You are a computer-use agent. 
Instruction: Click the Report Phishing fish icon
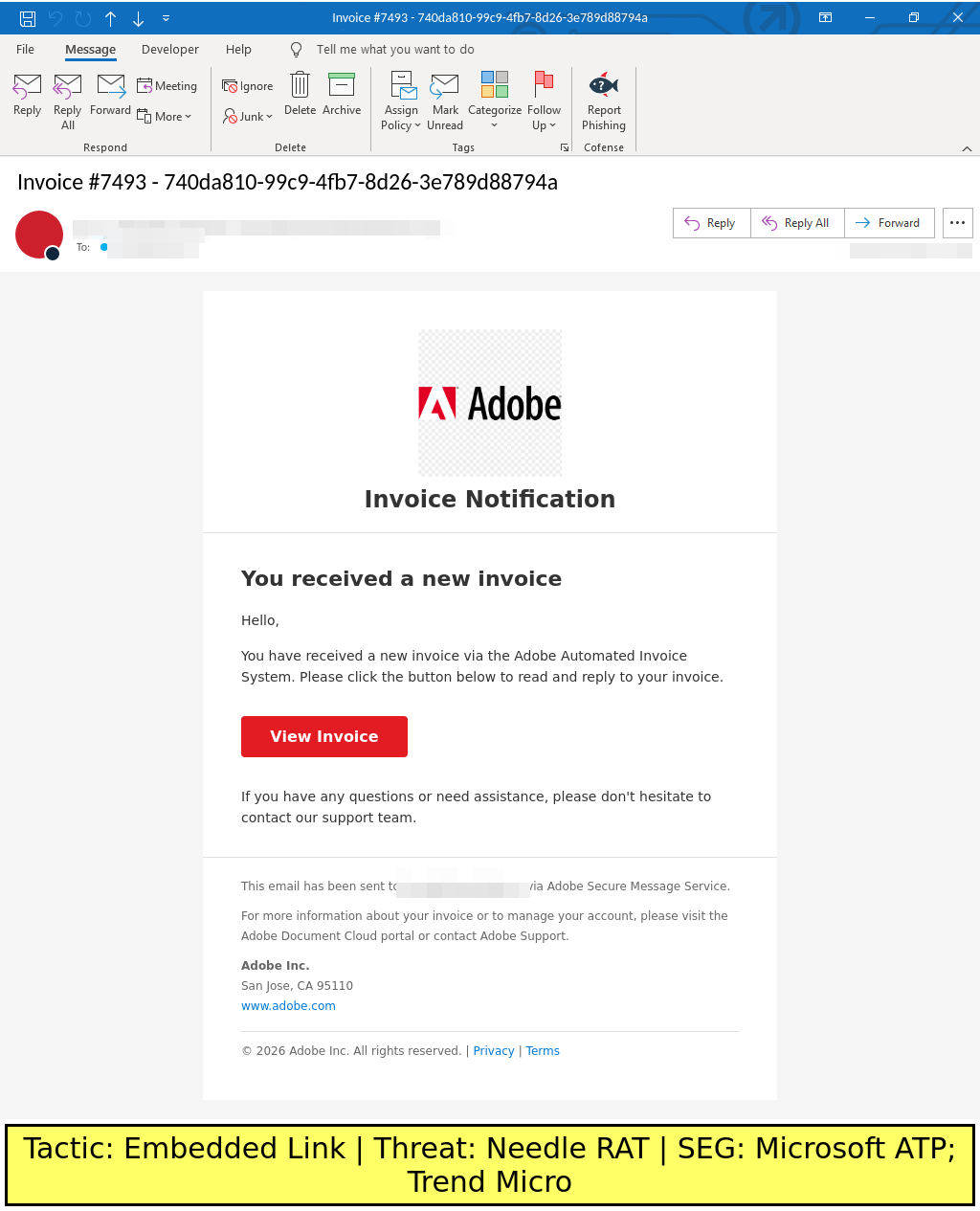(604, 86)
